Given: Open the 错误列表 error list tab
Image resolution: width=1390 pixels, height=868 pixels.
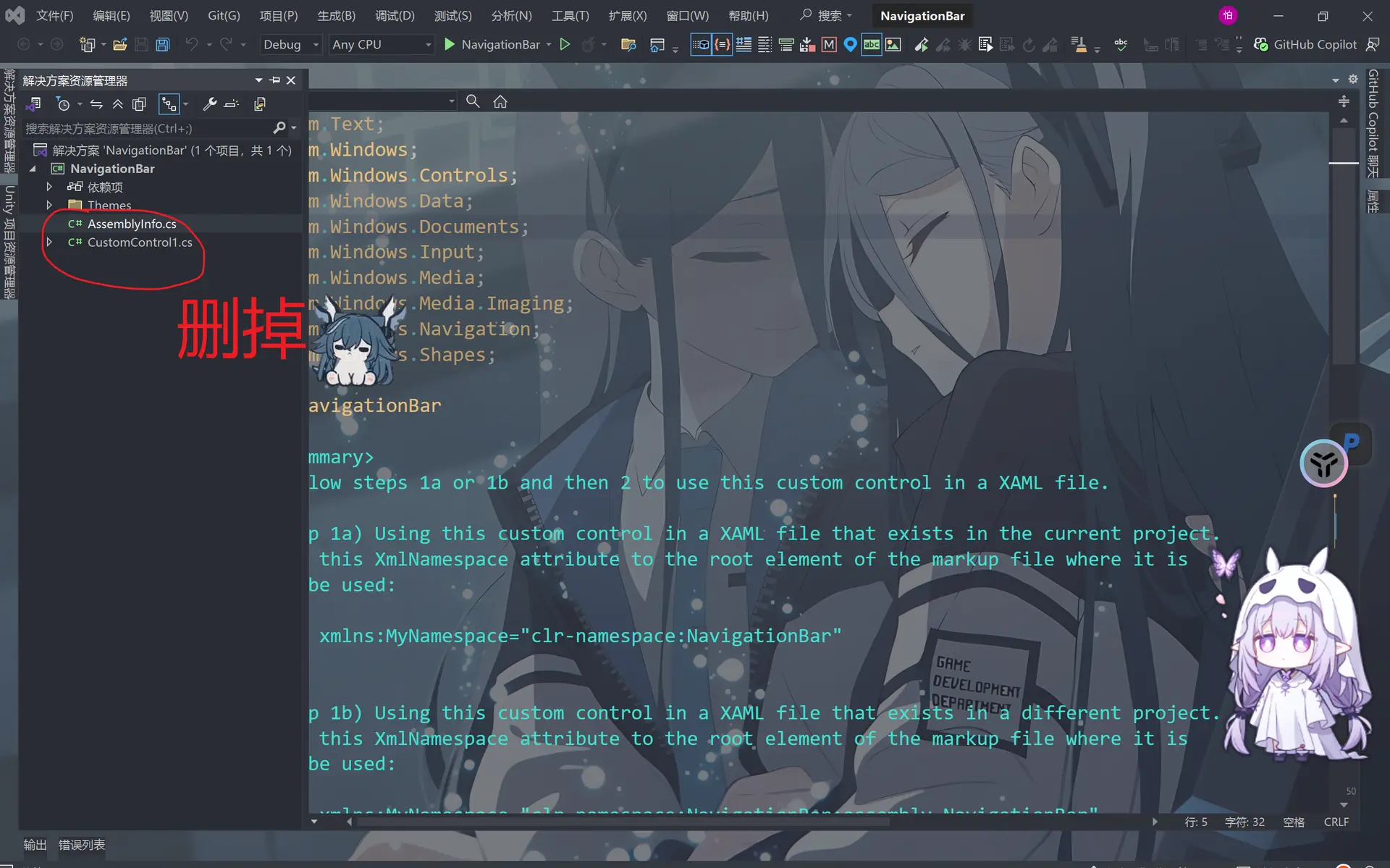Looking at the screenshot, I should pyautogui.click(x=82, y=844).
